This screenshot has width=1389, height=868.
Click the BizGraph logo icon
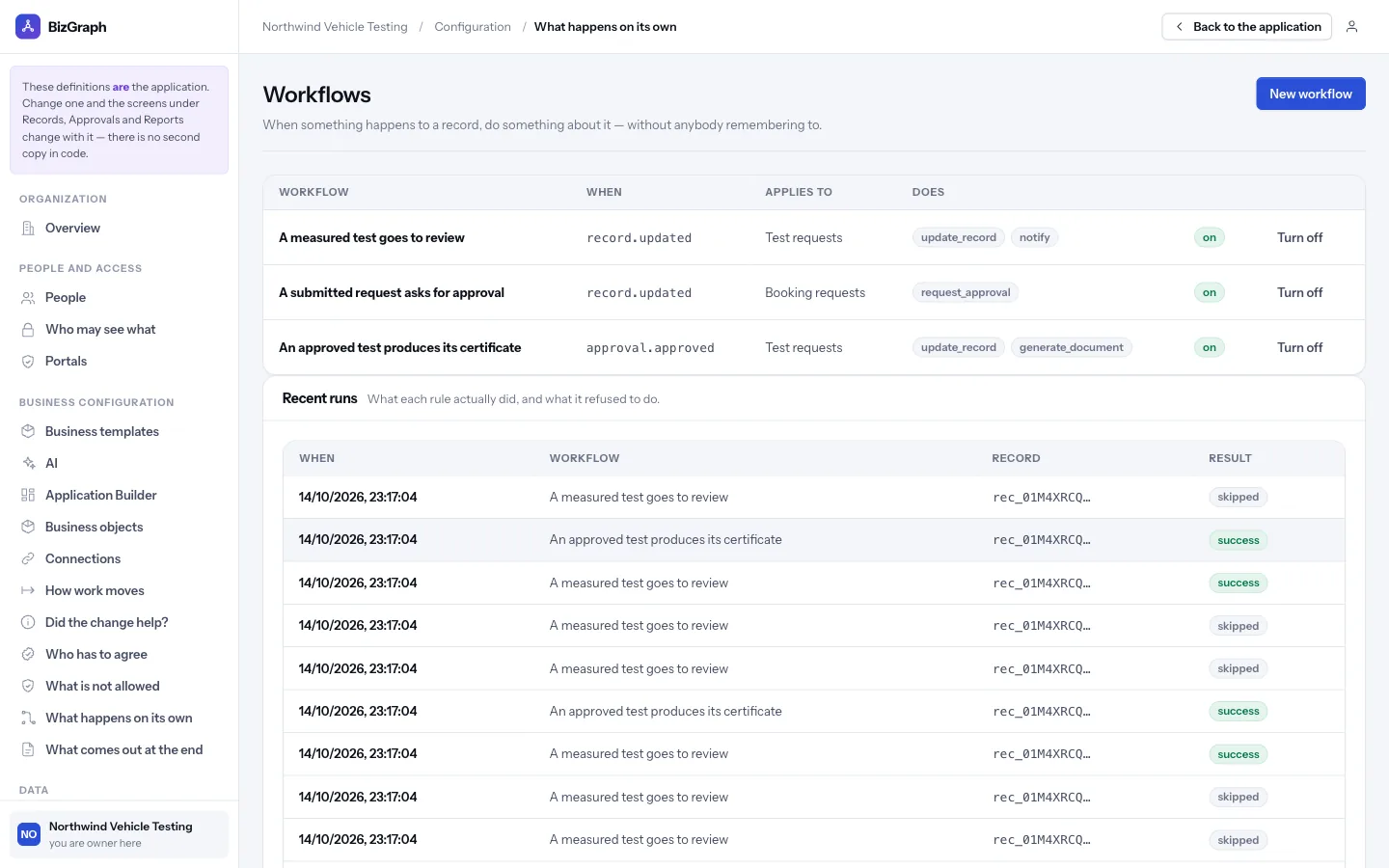pos(28,27)
